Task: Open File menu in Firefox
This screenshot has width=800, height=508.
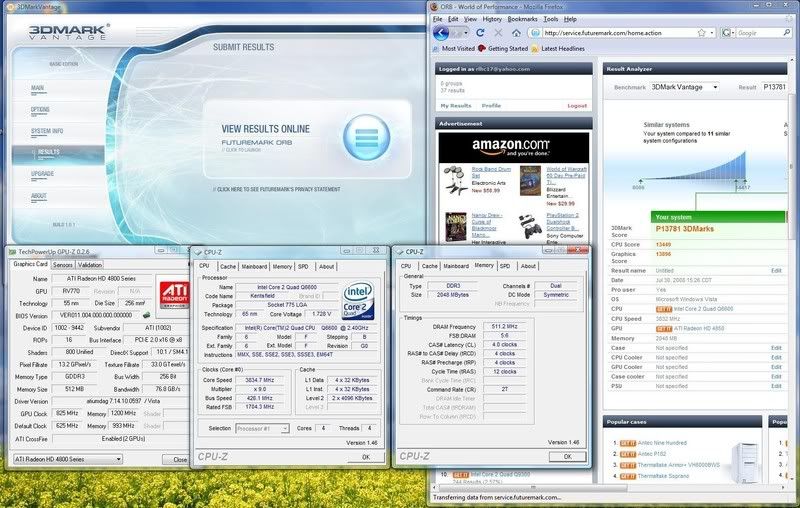Action: (x=438, y=19)
